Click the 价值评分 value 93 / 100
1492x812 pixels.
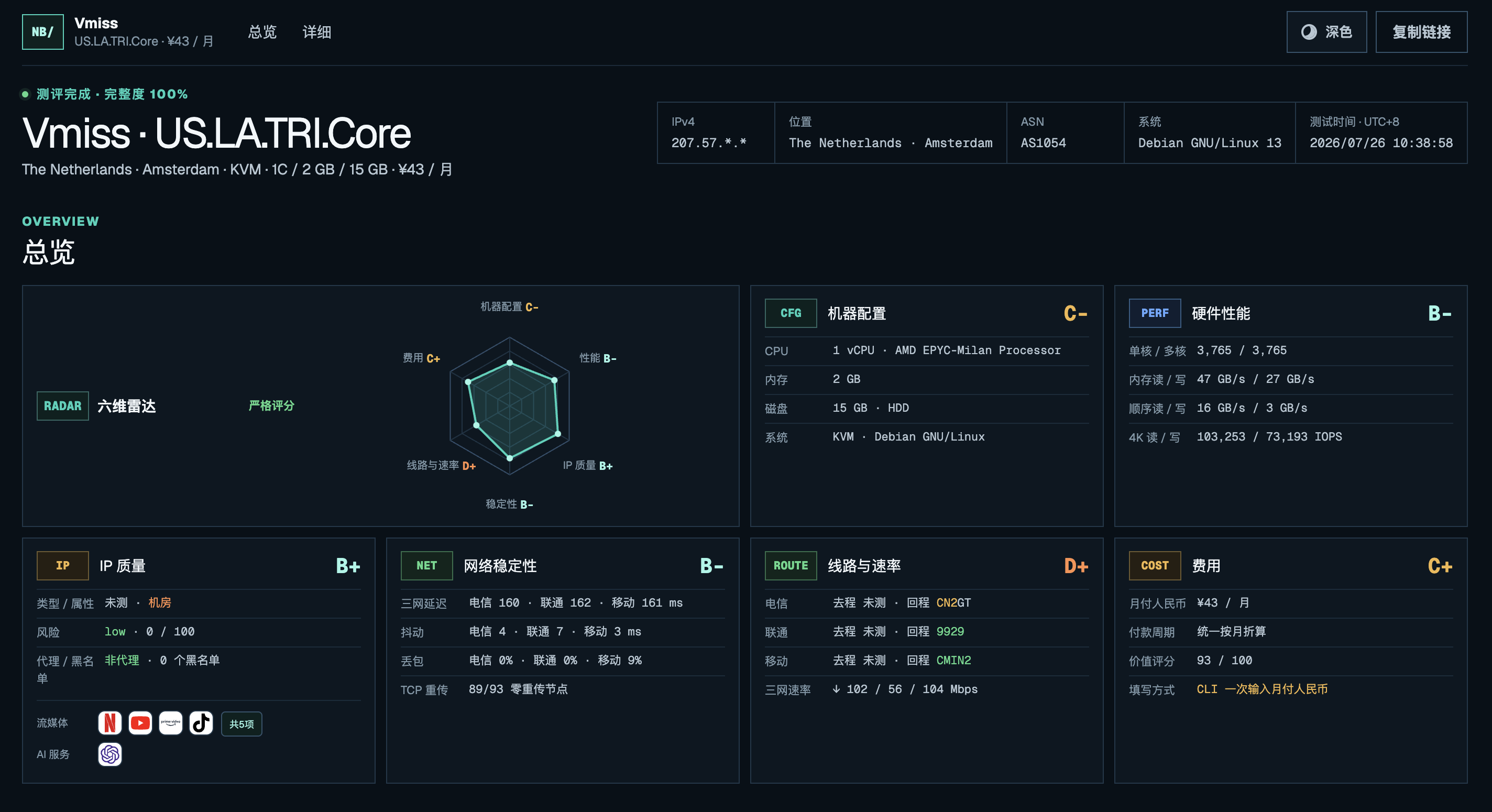point(1224,660)
